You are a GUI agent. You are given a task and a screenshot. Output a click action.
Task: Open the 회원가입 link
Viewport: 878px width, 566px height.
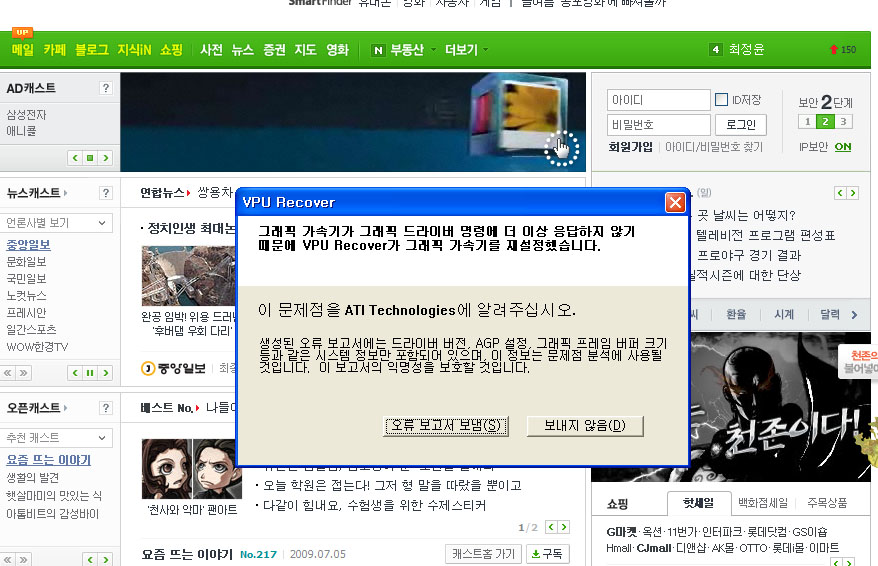[x=631, y=147]
